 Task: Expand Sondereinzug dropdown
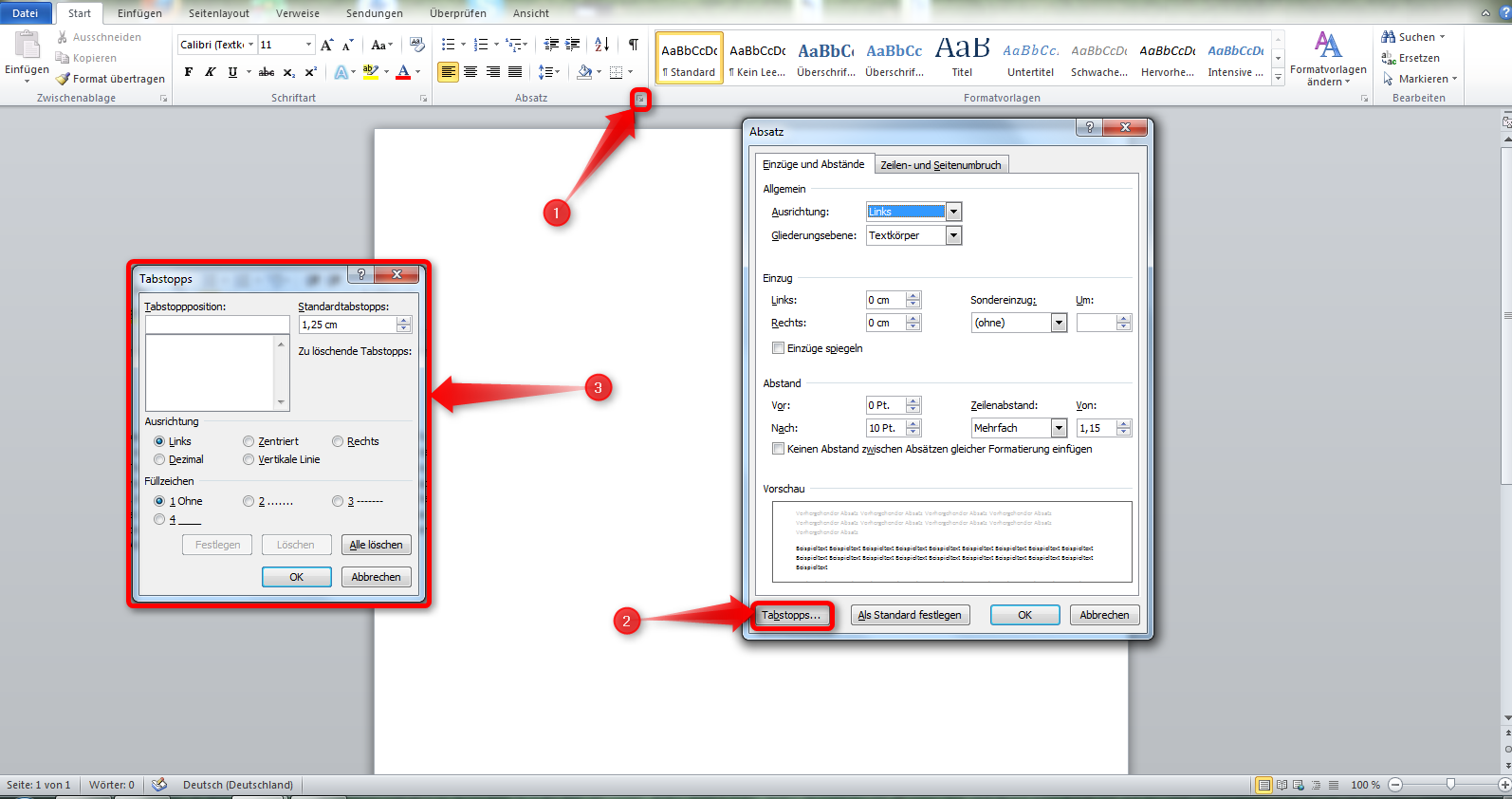(x=1060, y=323)
